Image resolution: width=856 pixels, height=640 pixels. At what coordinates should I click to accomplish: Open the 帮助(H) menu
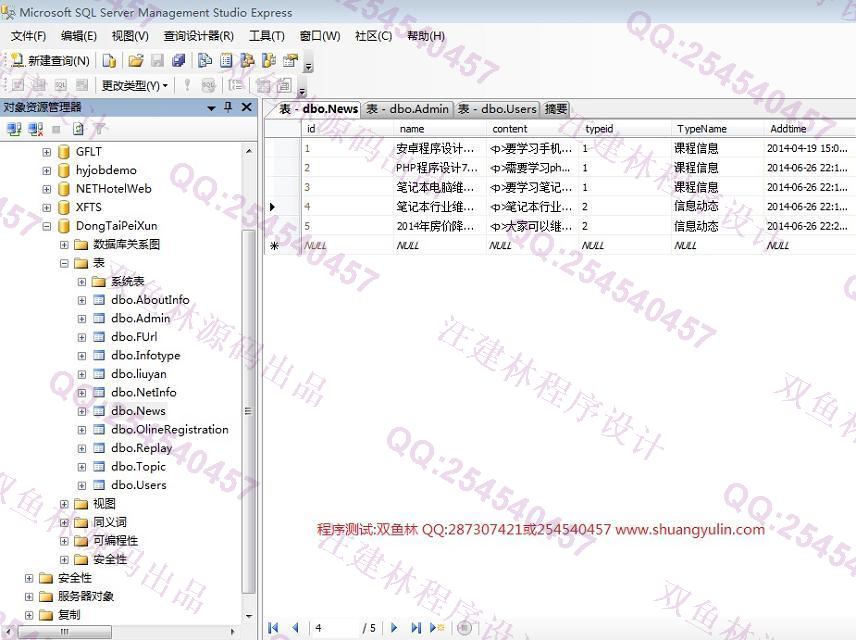[x=426, y=36]
